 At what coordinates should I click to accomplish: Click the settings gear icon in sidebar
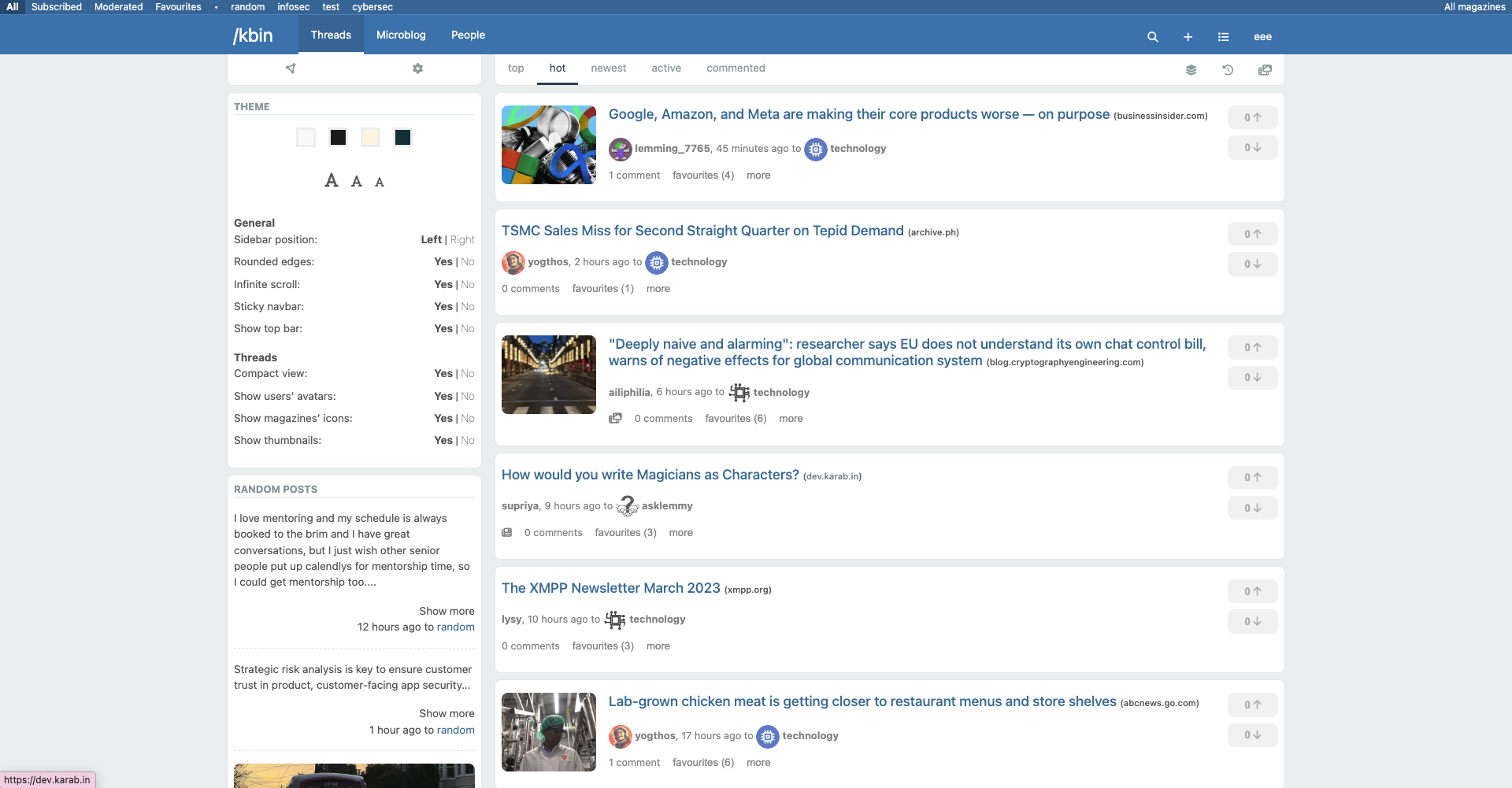point(417,68)
